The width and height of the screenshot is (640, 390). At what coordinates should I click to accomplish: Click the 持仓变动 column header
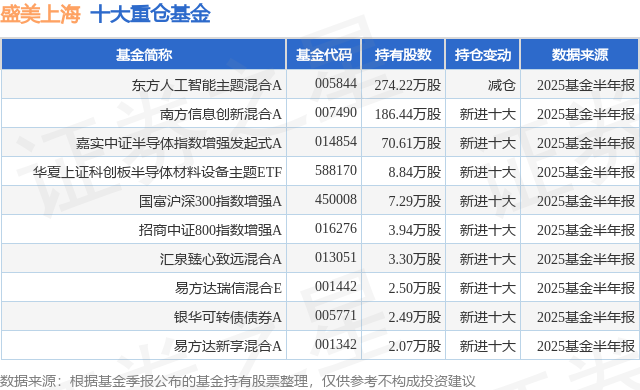coord(483,55)
